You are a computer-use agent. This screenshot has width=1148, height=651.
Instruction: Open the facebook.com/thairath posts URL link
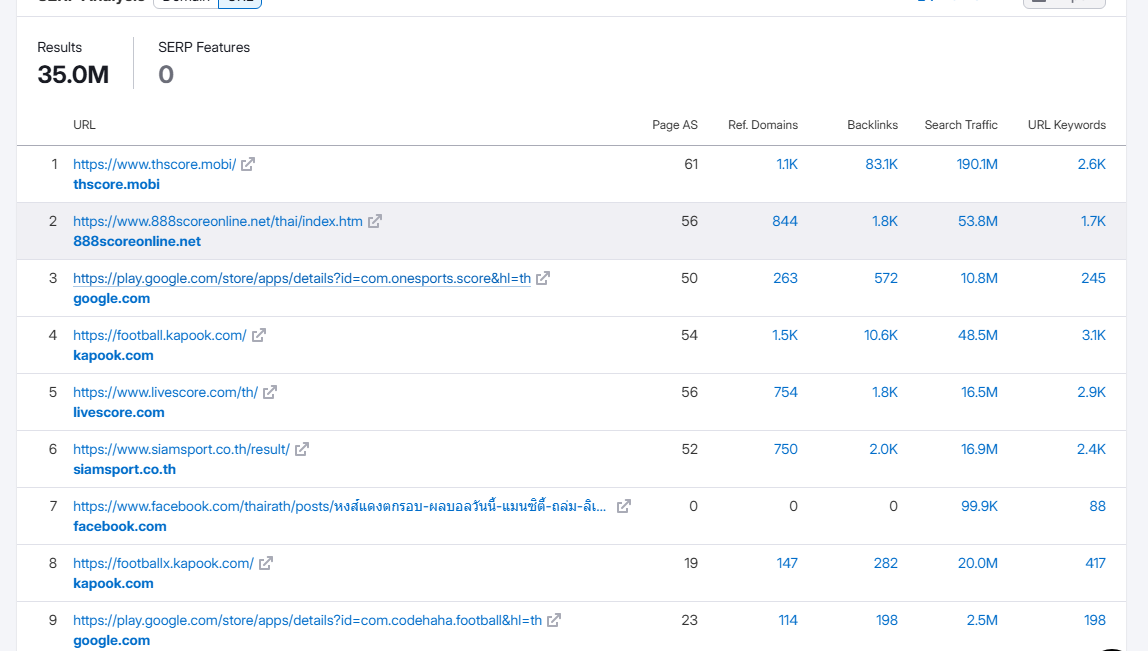pyautogui.click(x=340, y=507)
